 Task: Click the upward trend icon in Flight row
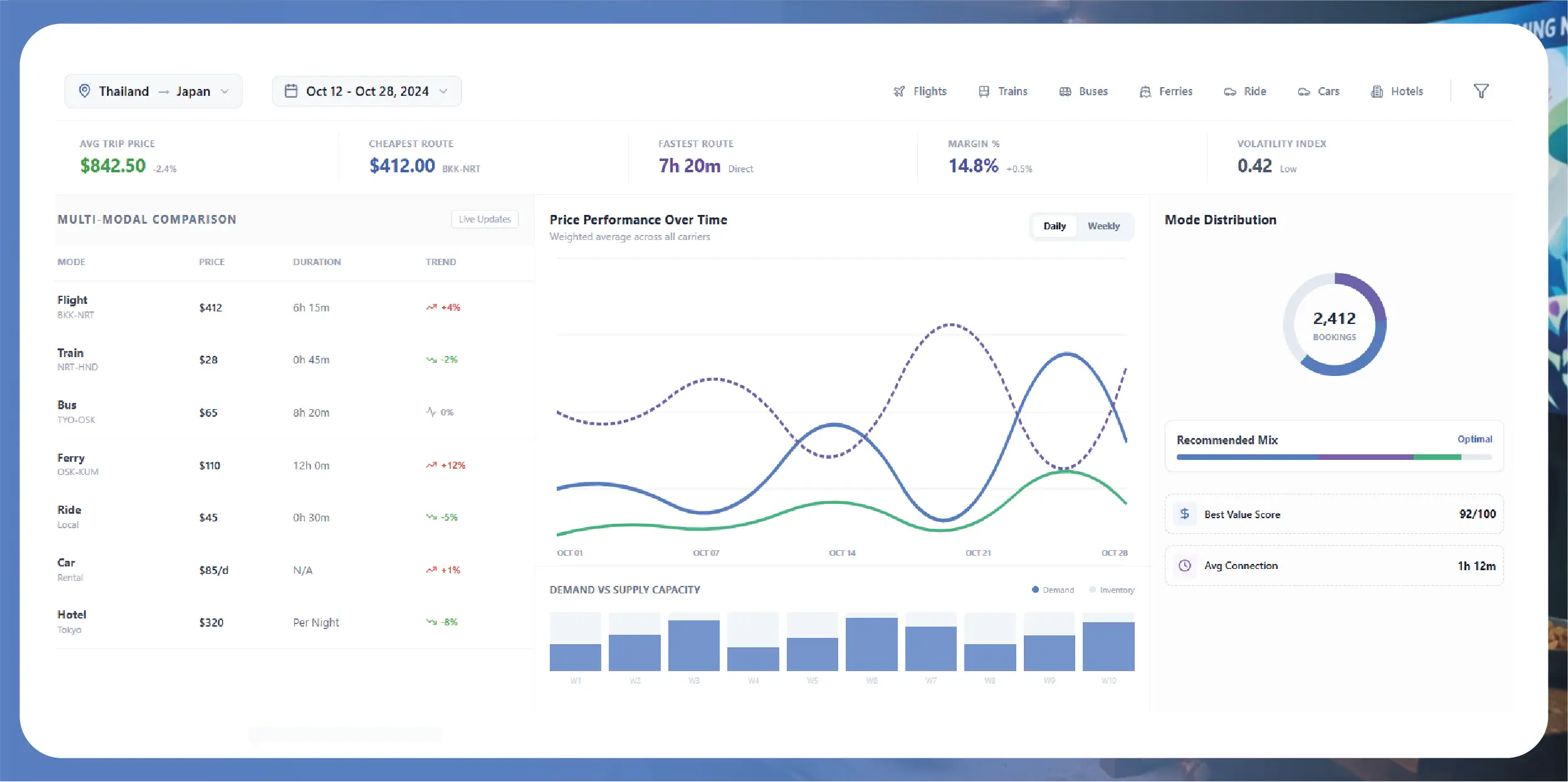[431, 307]
